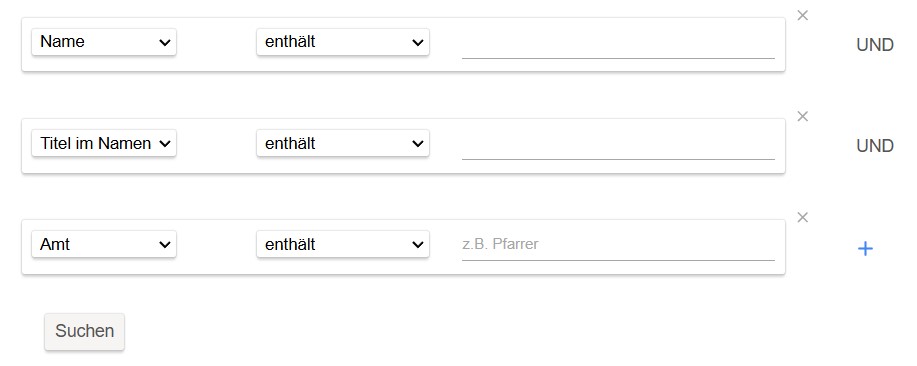Toggle the UND connector after Name row
Screen dimensions: 917x366
click(x=875, y=45)
